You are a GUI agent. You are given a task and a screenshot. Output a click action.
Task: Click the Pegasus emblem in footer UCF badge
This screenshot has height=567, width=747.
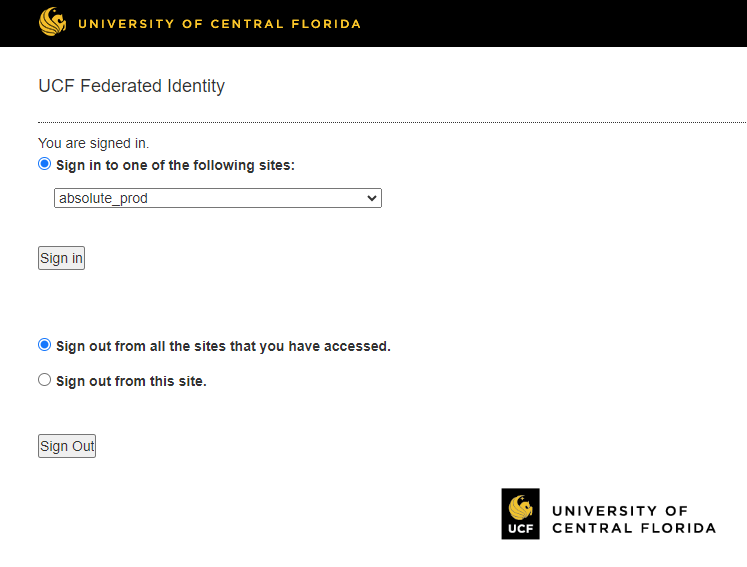520,507
